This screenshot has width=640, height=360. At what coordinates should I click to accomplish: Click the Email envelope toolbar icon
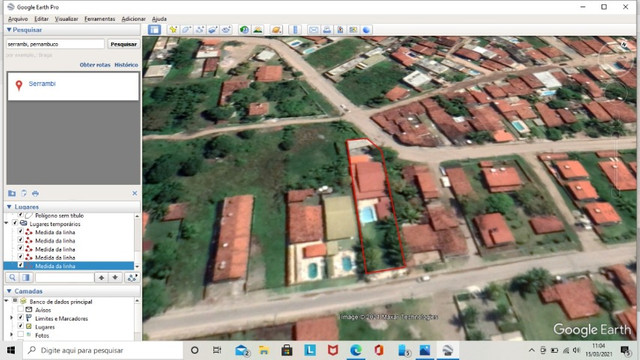313,30
